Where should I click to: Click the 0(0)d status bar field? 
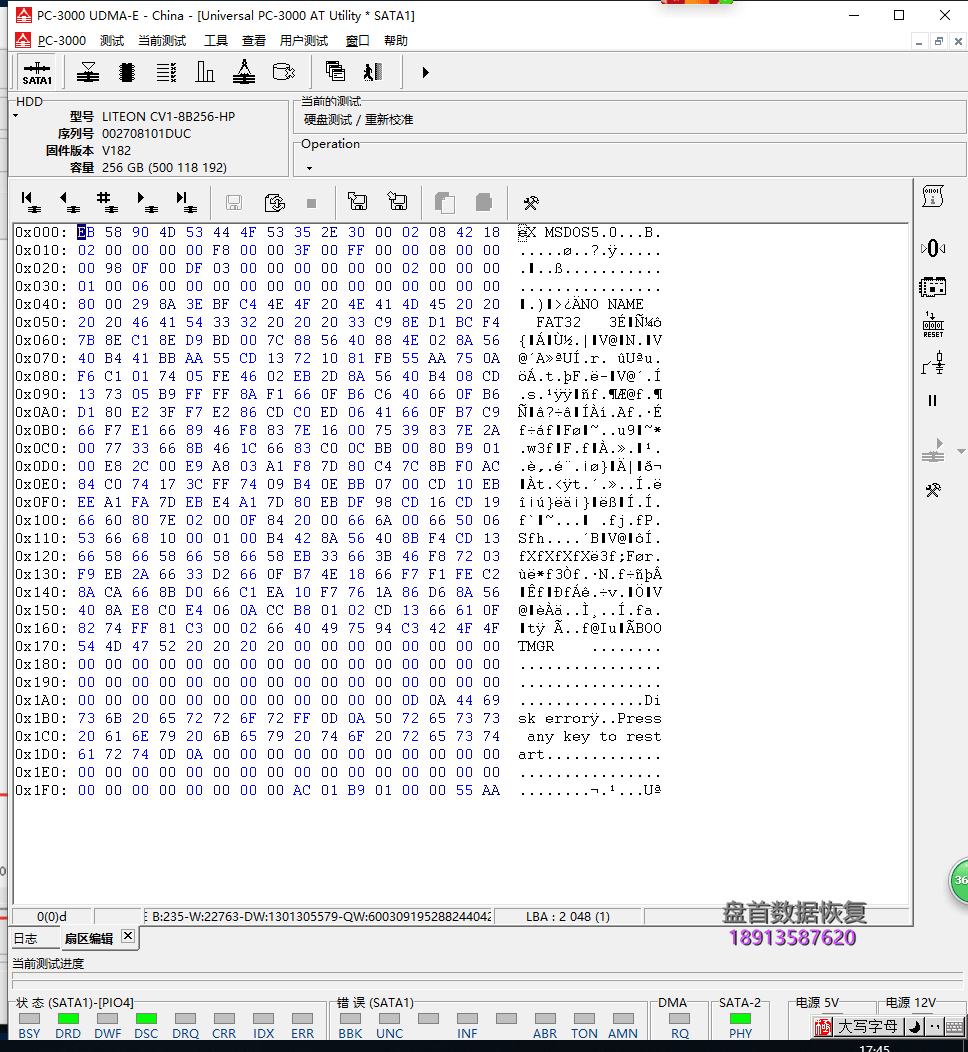[x=52, y=916]
